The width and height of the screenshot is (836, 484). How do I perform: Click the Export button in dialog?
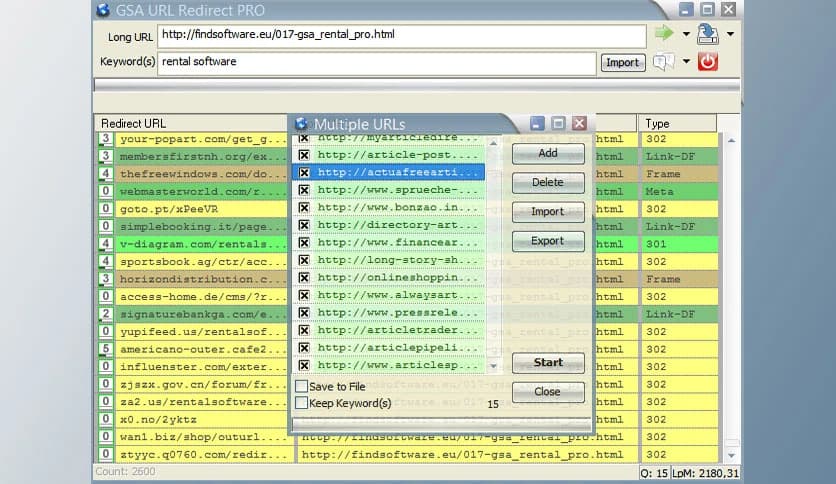pyautogui.click(x=548, y=241)
